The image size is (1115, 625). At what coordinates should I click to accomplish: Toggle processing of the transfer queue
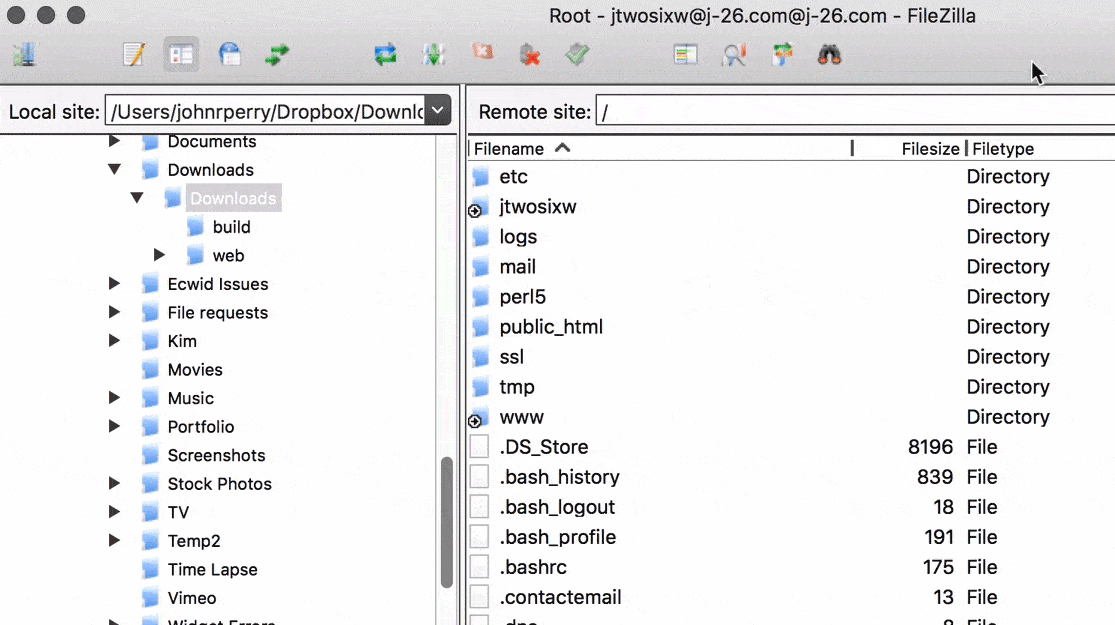434,54
